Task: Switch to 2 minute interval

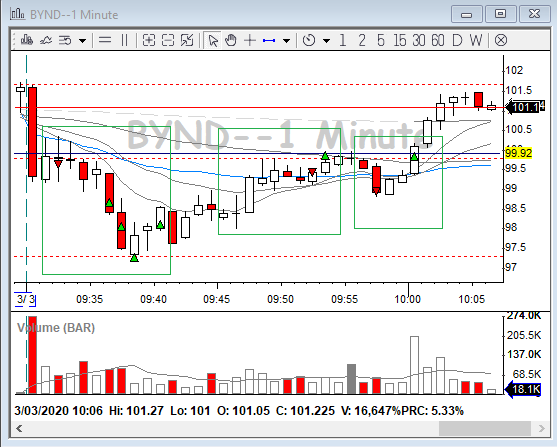Action: point(362,40)
